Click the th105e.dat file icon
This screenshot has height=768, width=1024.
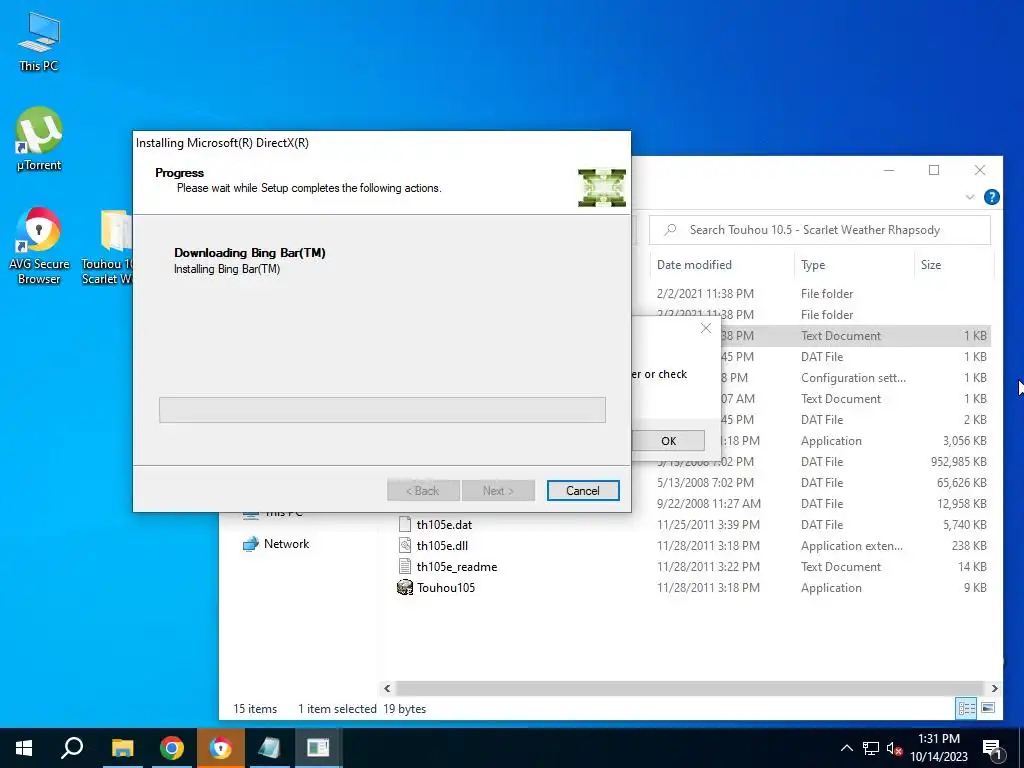tap(405, 524)
